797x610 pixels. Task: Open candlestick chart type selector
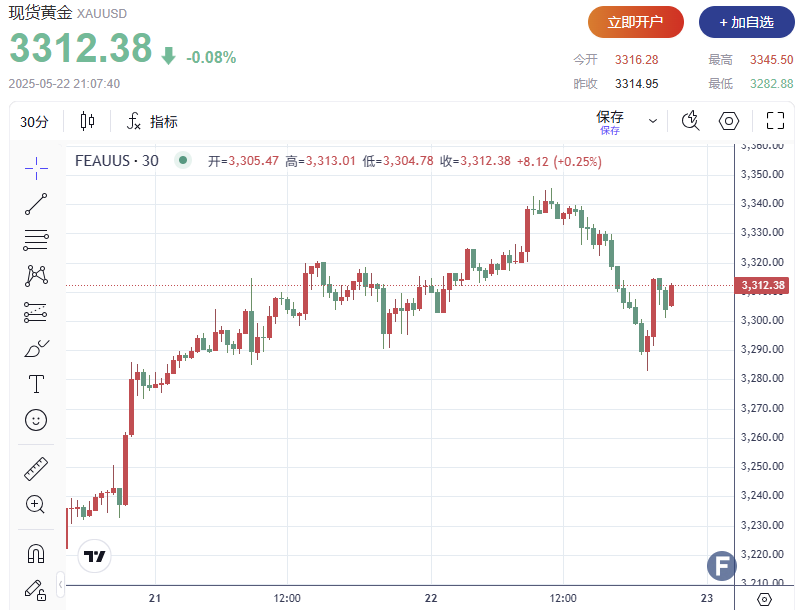tap(87, 122)
